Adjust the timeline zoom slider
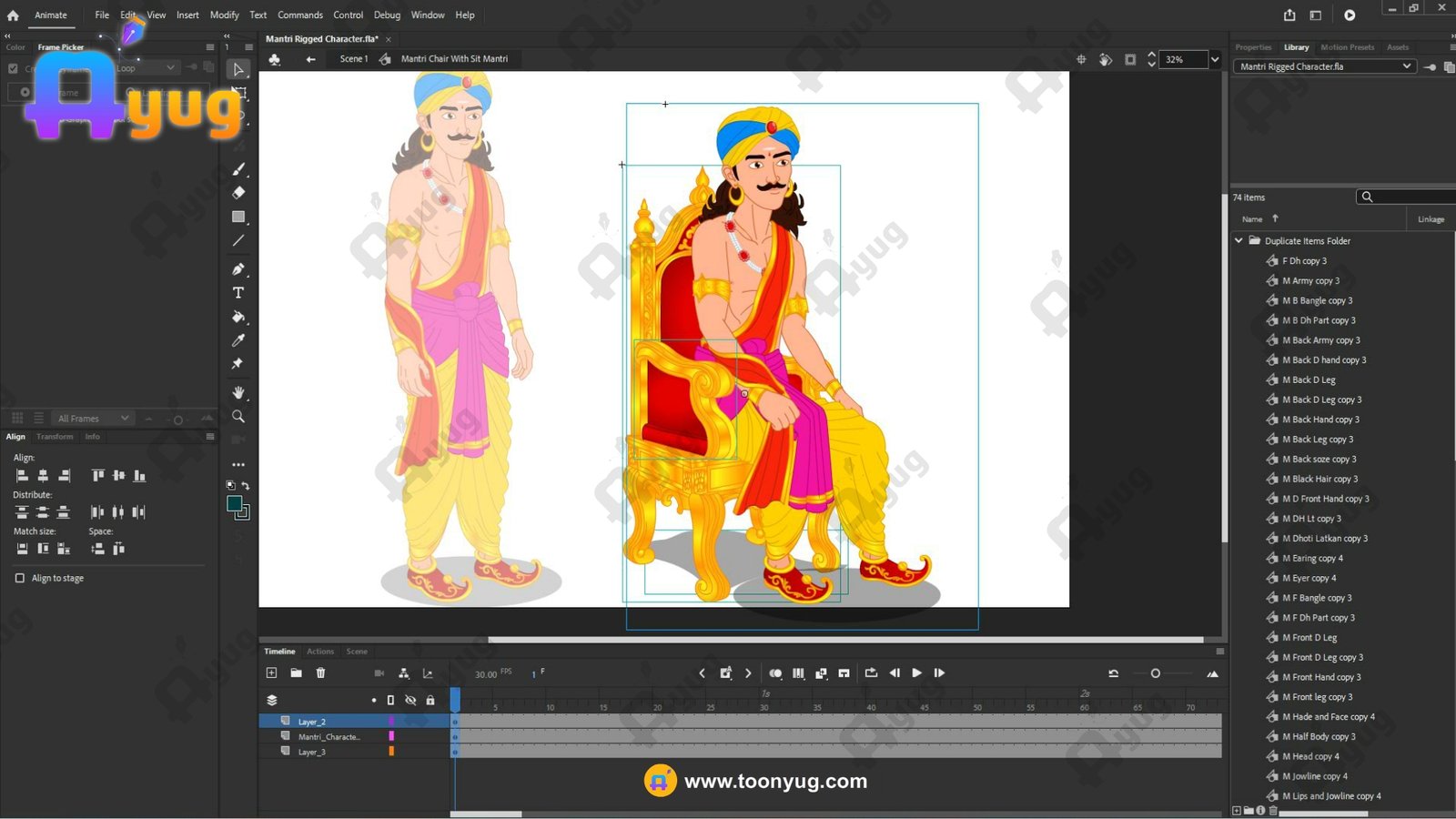Screen dimensions: 1456x819 click(x=1156, y=673)
